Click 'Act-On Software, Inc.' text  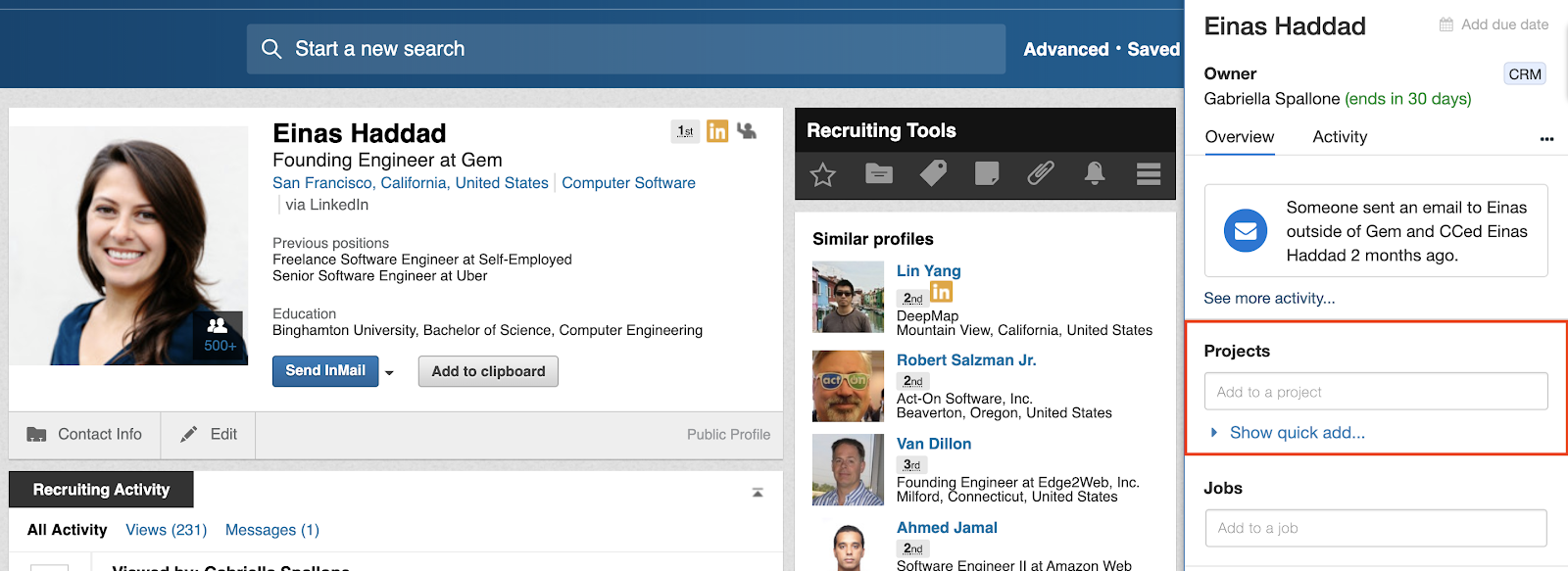(x=964, y=399)
